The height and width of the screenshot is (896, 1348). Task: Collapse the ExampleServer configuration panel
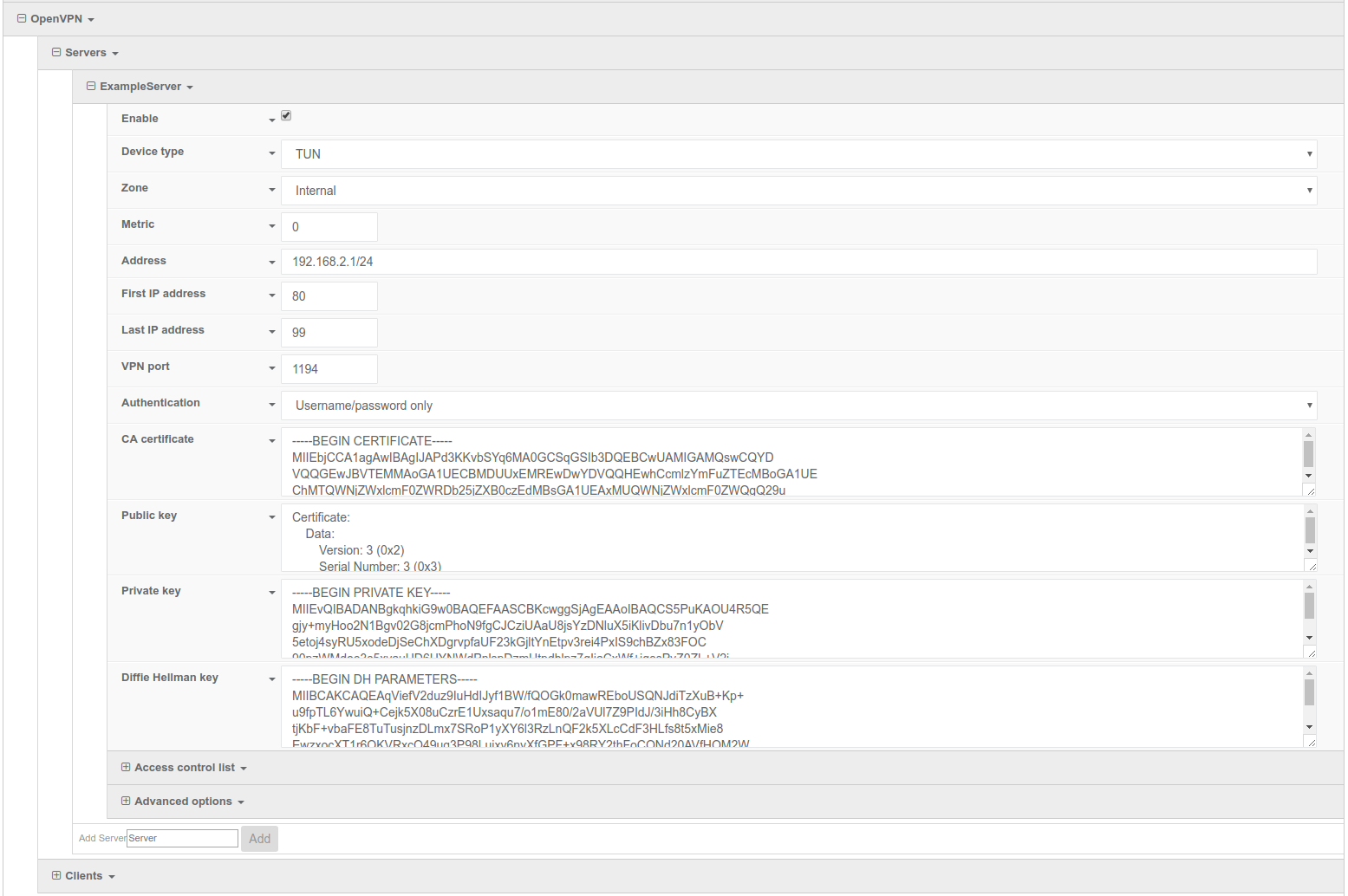tap(90, 86)
